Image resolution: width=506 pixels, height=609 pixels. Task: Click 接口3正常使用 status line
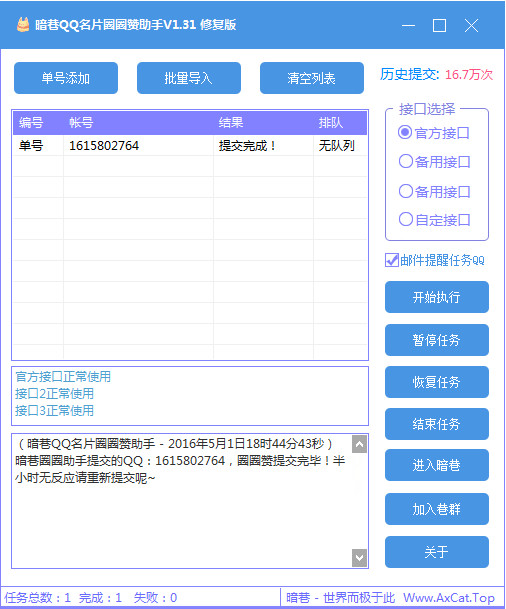(54, 411)
